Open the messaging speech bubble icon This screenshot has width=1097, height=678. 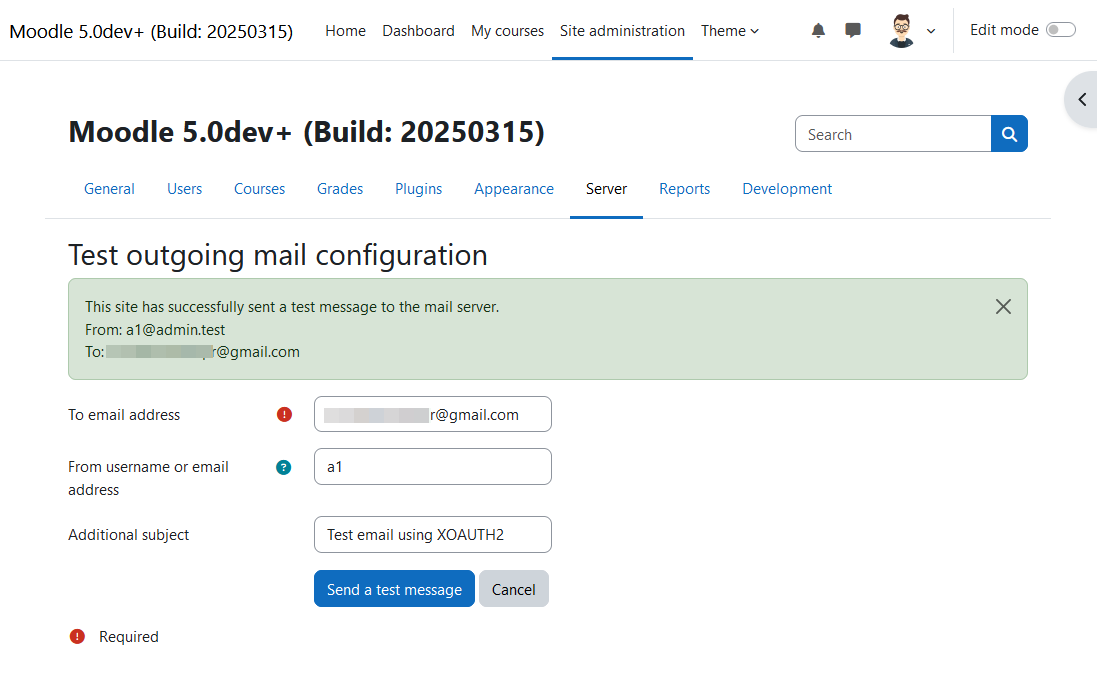pos(853,31)
